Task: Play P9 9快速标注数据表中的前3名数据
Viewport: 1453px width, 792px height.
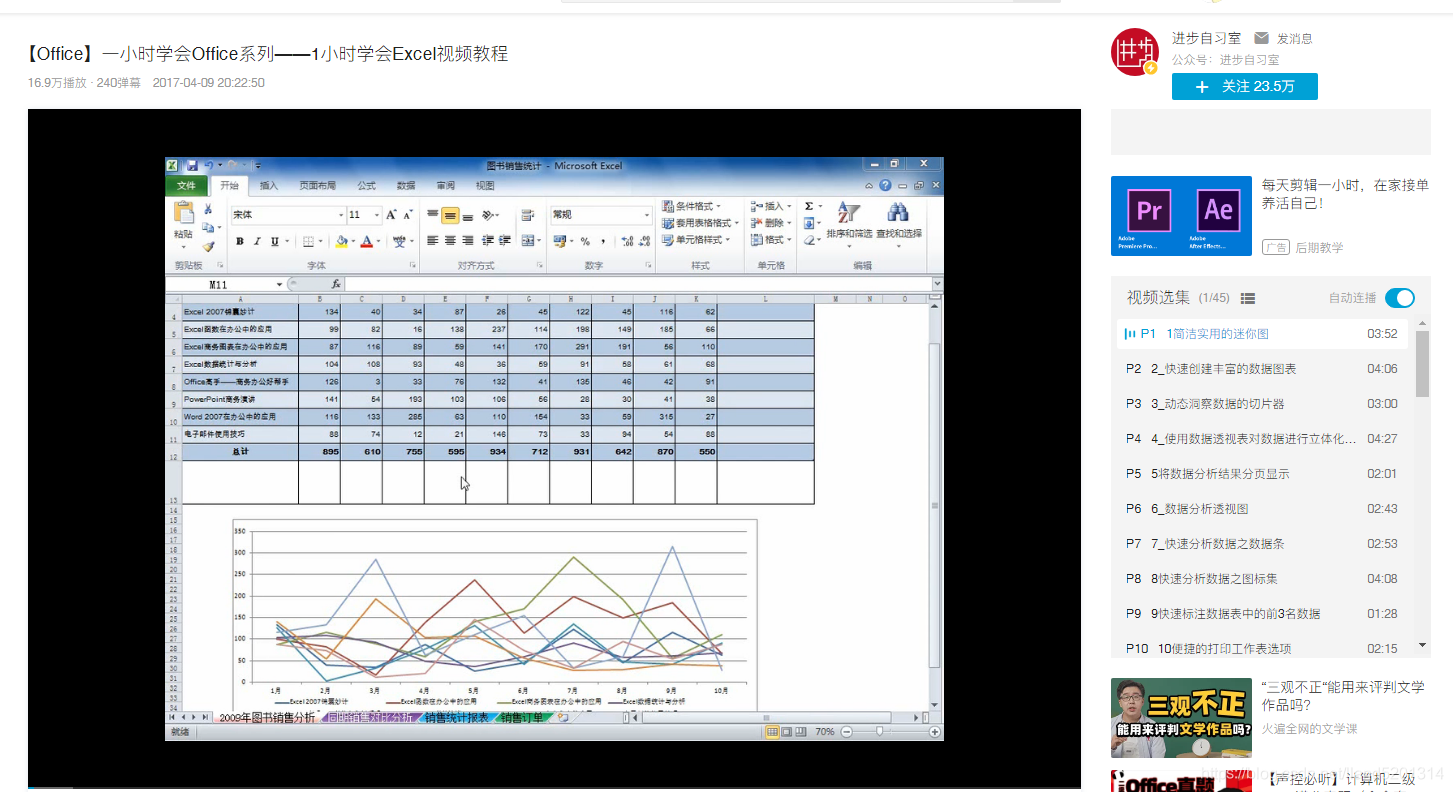Action: [x=1262, y=614]
